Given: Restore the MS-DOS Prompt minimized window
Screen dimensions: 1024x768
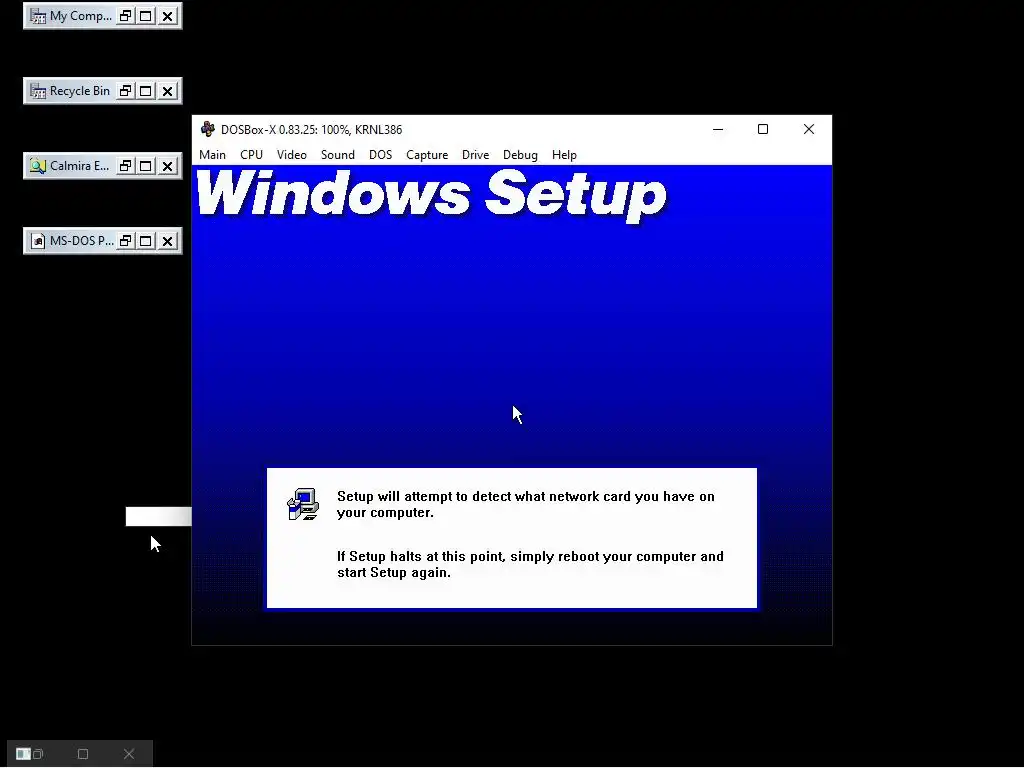Looking at the screenshot, I should 125,241.
